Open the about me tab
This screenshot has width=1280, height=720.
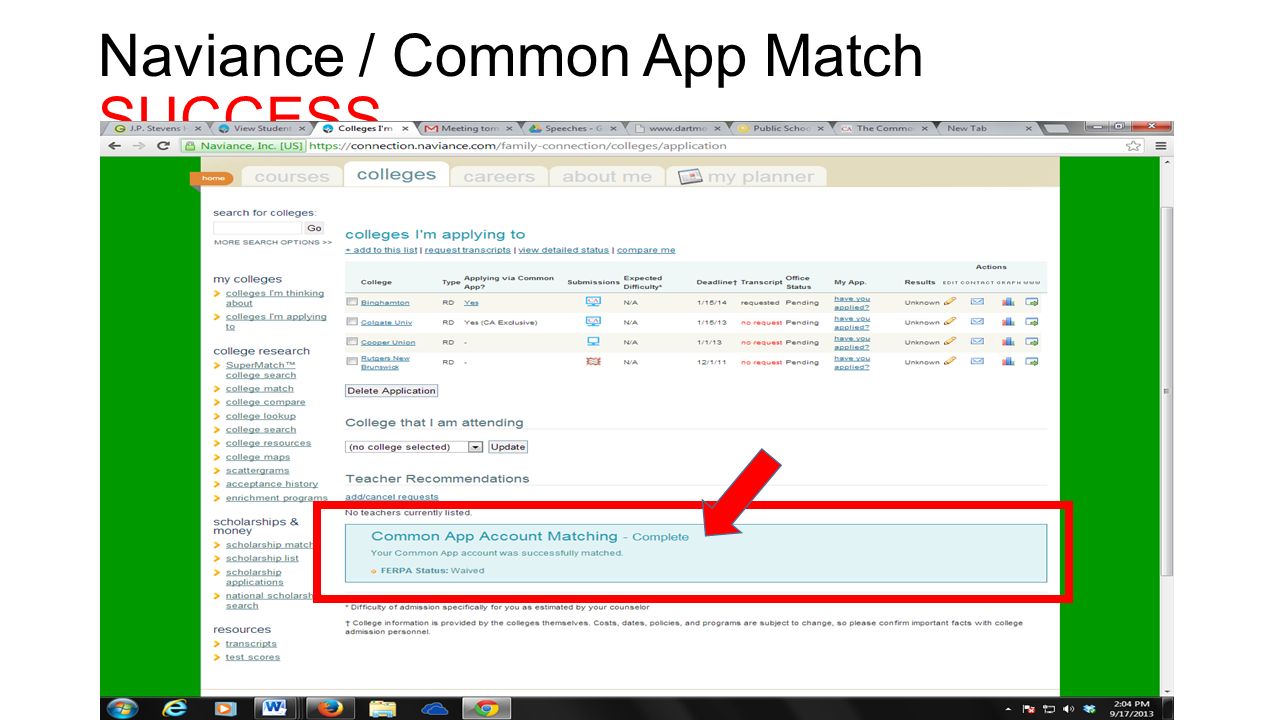[x=607, y=177]
